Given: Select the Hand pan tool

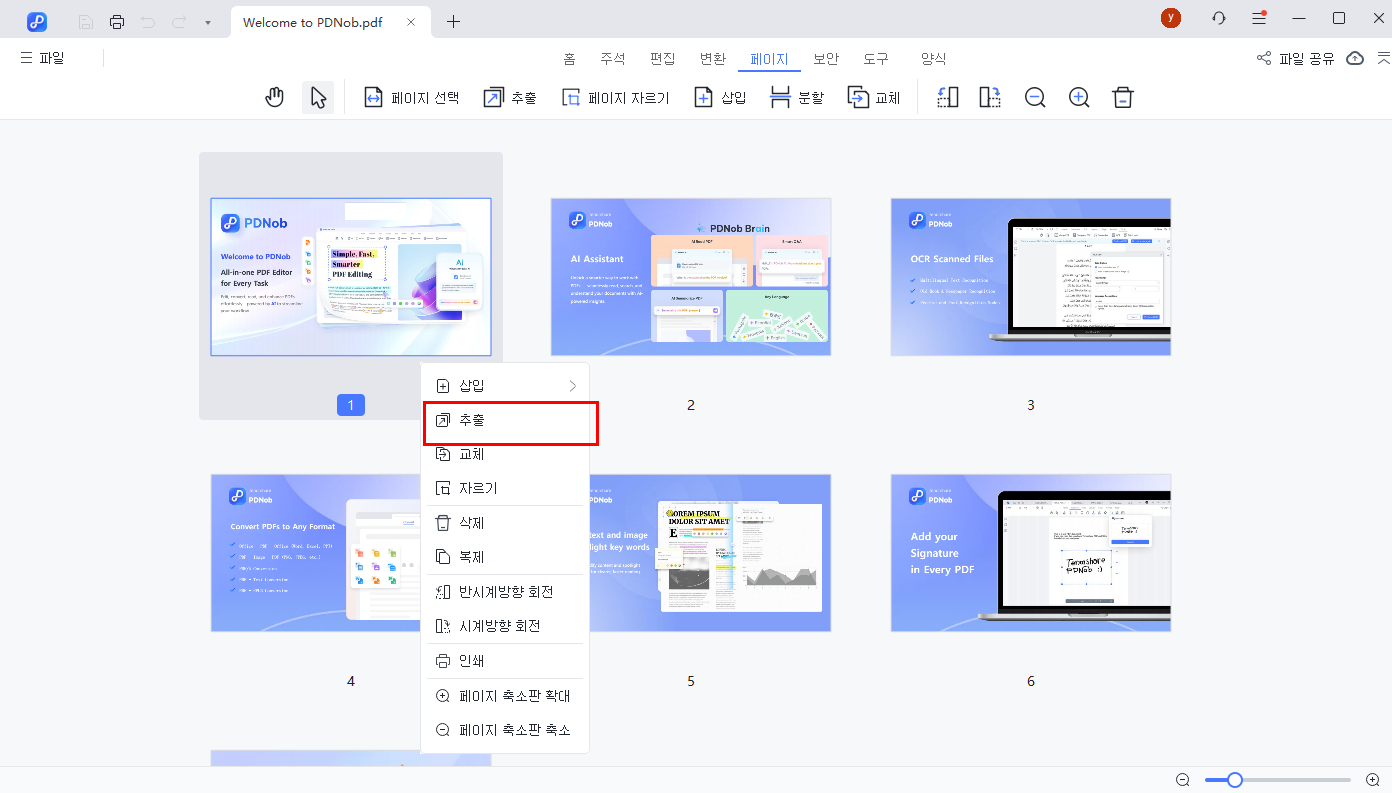Looking at the screenshot, I should (275, 97).
